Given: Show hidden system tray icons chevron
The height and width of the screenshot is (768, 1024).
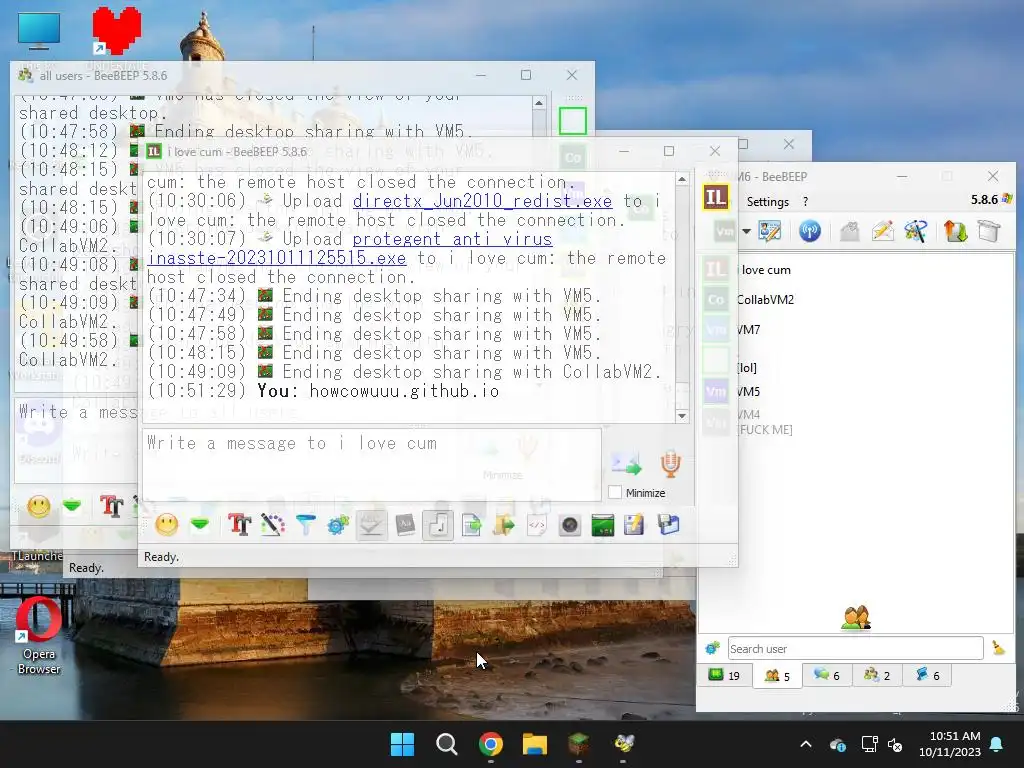Looking at the screenshot, I should point(806,744).
